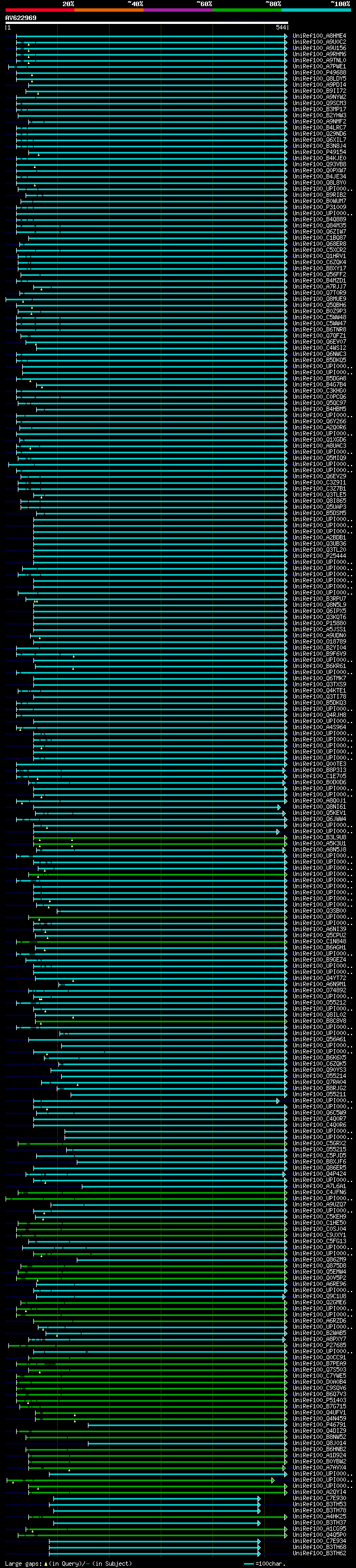
Task: Select the UniRef100_Q84M35 label
Action: pyautogui.click(x=319, y=226)
